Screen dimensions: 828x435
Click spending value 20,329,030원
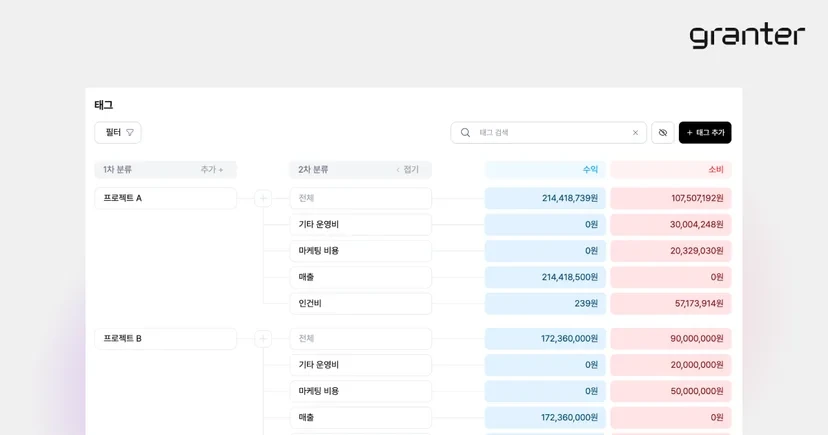(x=671, y=251)
